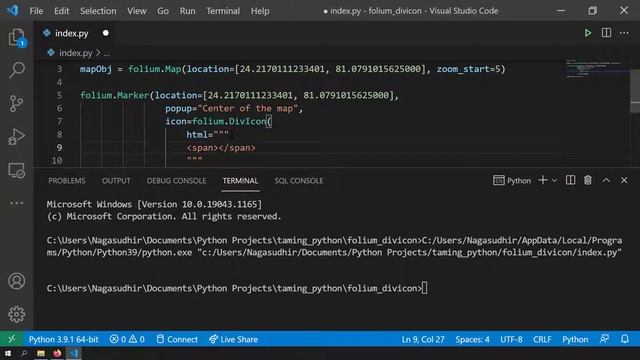Expand breadcrumb ellipsis after index.py
The width and height of the screenshot is (640, 360).
tap(107, 53)
